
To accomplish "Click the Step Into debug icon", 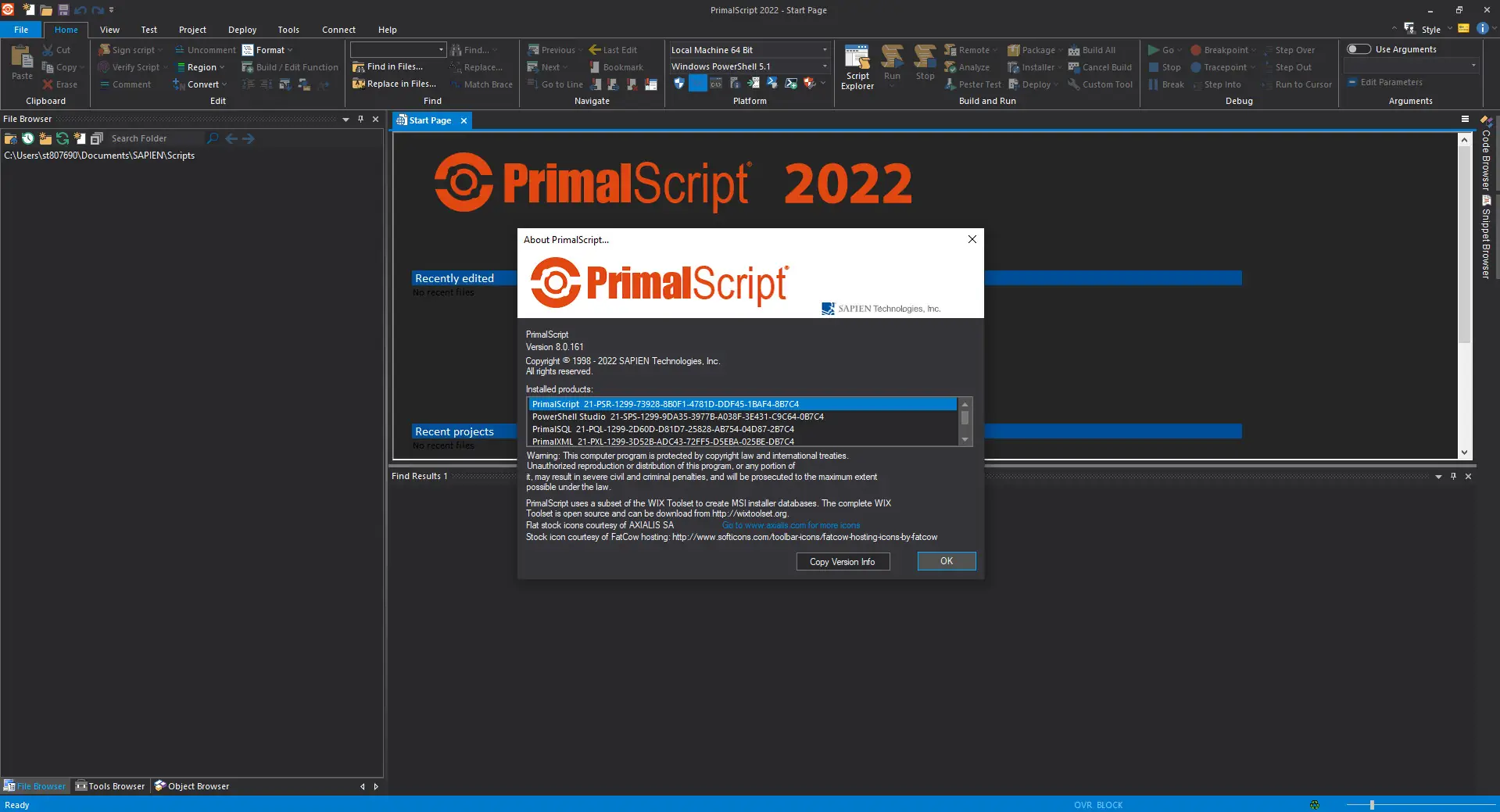I will [1196, 84].
